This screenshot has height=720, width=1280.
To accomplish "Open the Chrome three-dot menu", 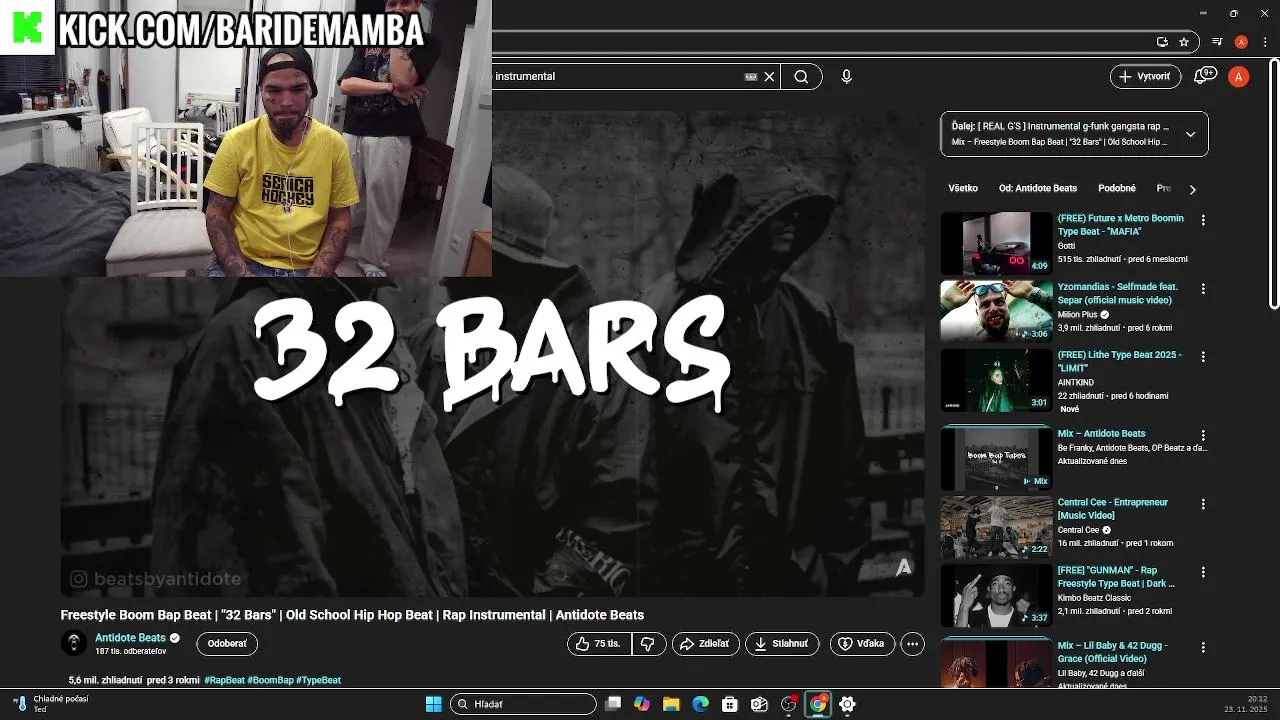I will tap(1263, 42).
